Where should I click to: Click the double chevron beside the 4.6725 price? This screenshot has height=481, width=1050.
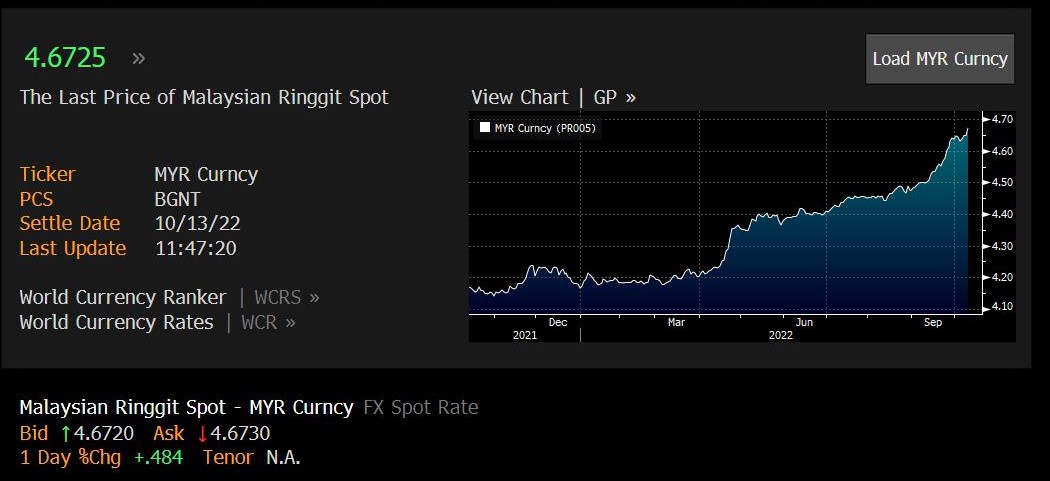pyautogui.click(x=138, y=58)
